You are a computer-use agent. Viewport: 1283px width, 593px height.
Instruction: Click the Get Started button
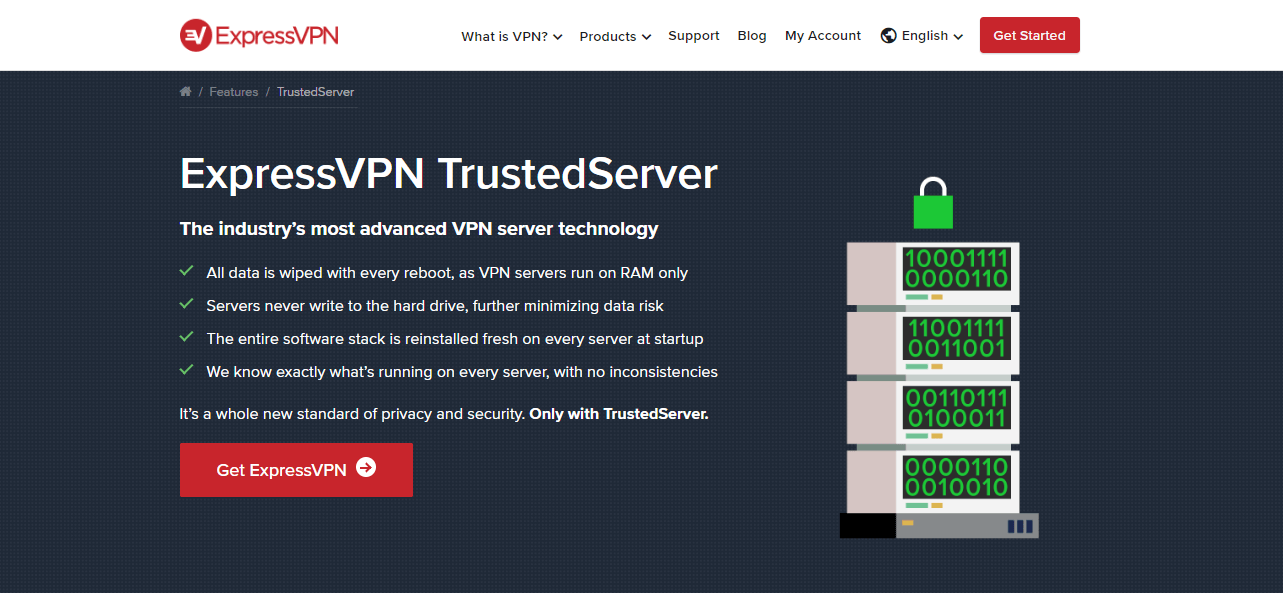[x=1030, y=35]
